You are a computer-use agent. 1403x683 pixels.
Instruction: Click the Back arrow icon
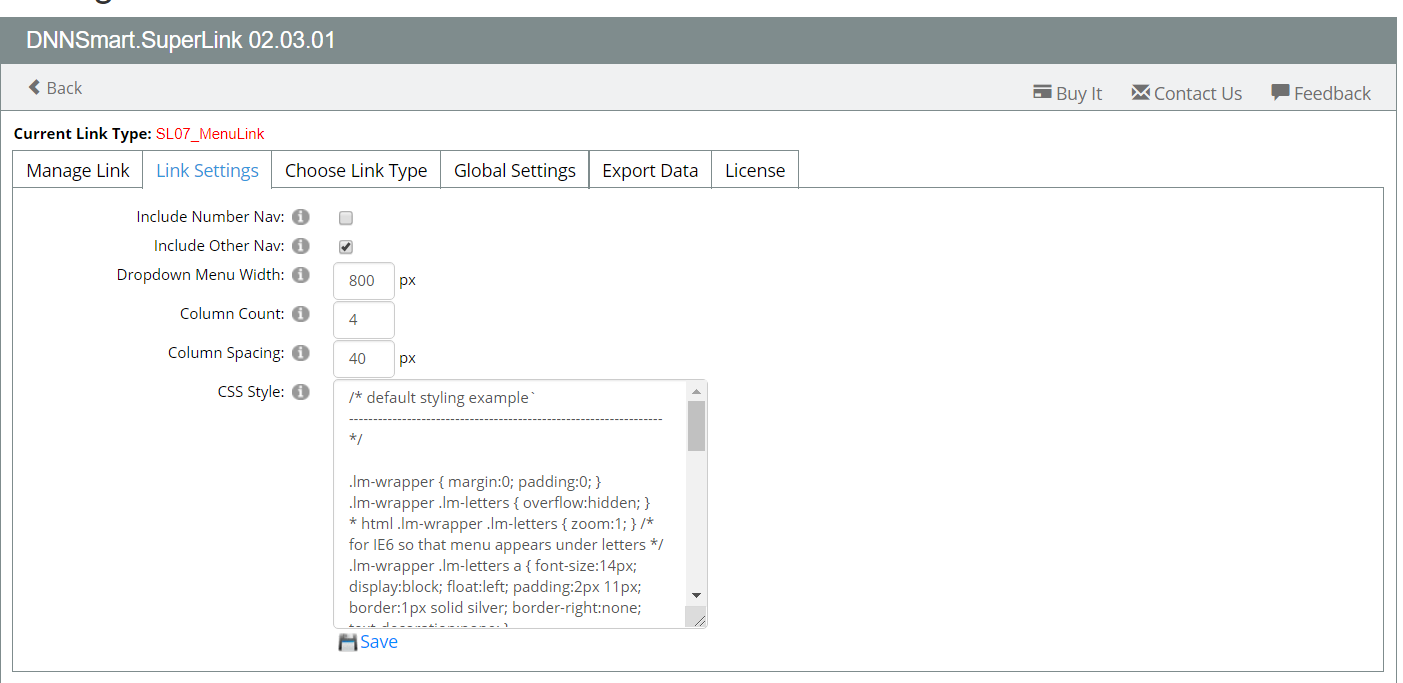click(34, 87)
